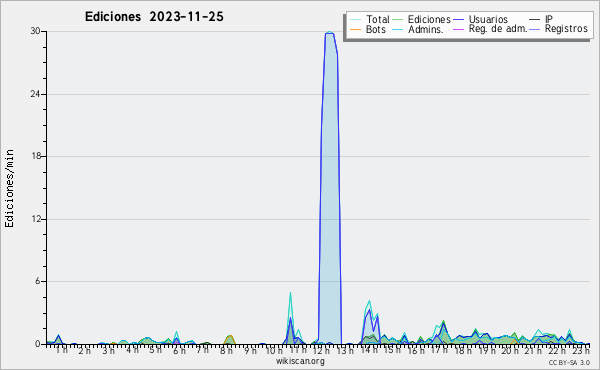
Task: Click the '2 h' x-axis label
Action: click(x=85, y=350)
